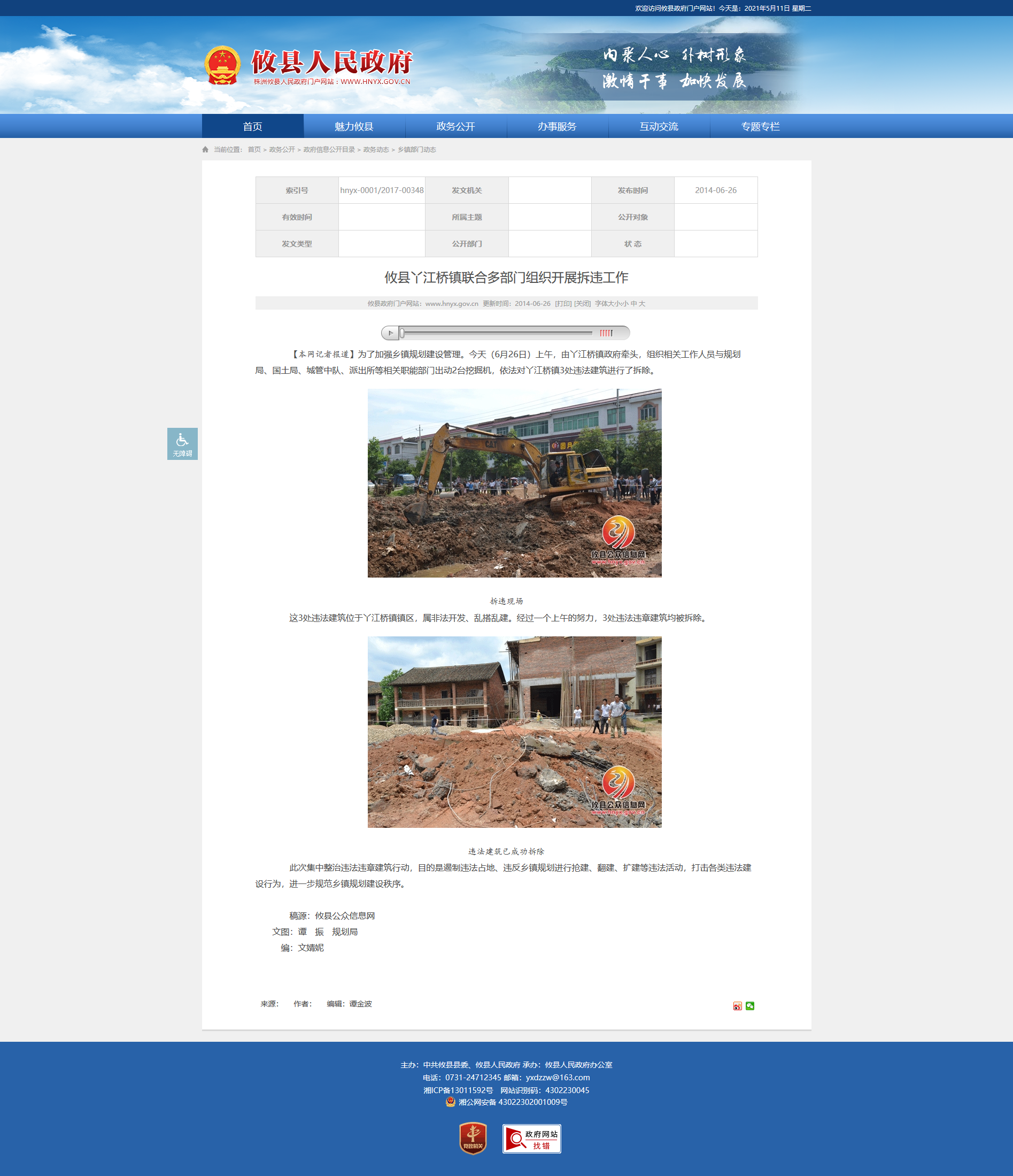Share article via WeChat icon

[x=750, y=1006]
